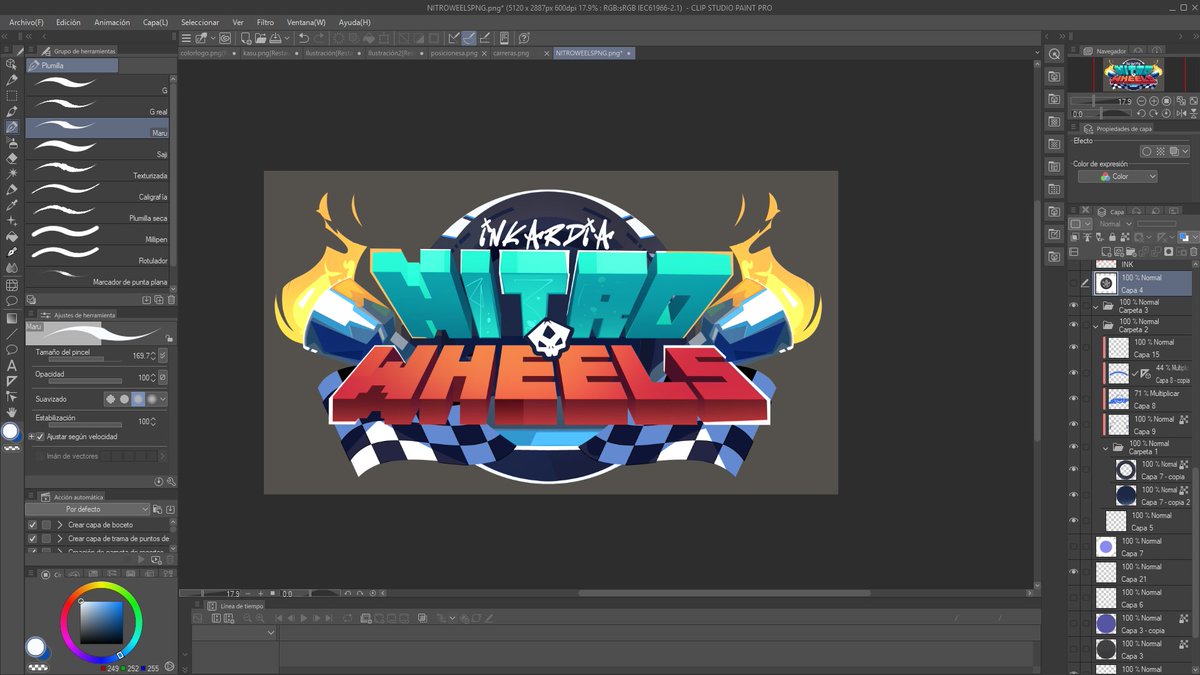Open the Edición menu
The height and width of the screenshot is (675, 1200).
[x=68, y=22]
